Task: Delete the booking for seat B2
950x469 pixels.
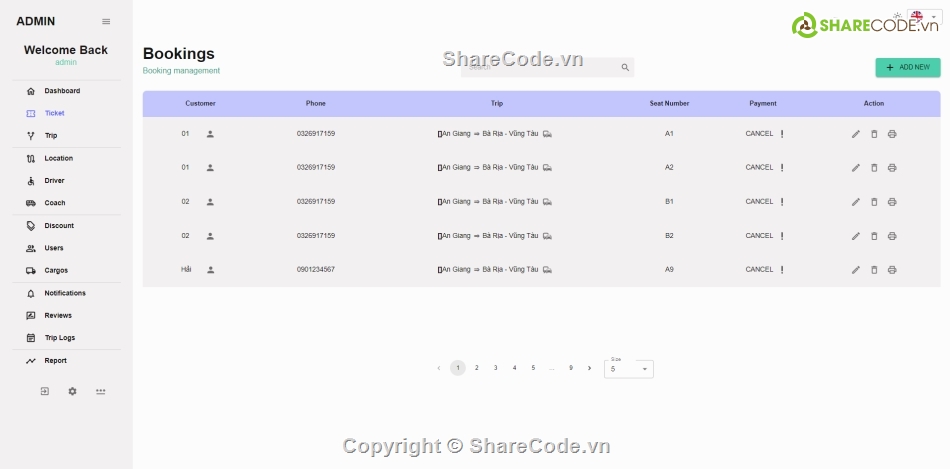Action: [874, 236]
